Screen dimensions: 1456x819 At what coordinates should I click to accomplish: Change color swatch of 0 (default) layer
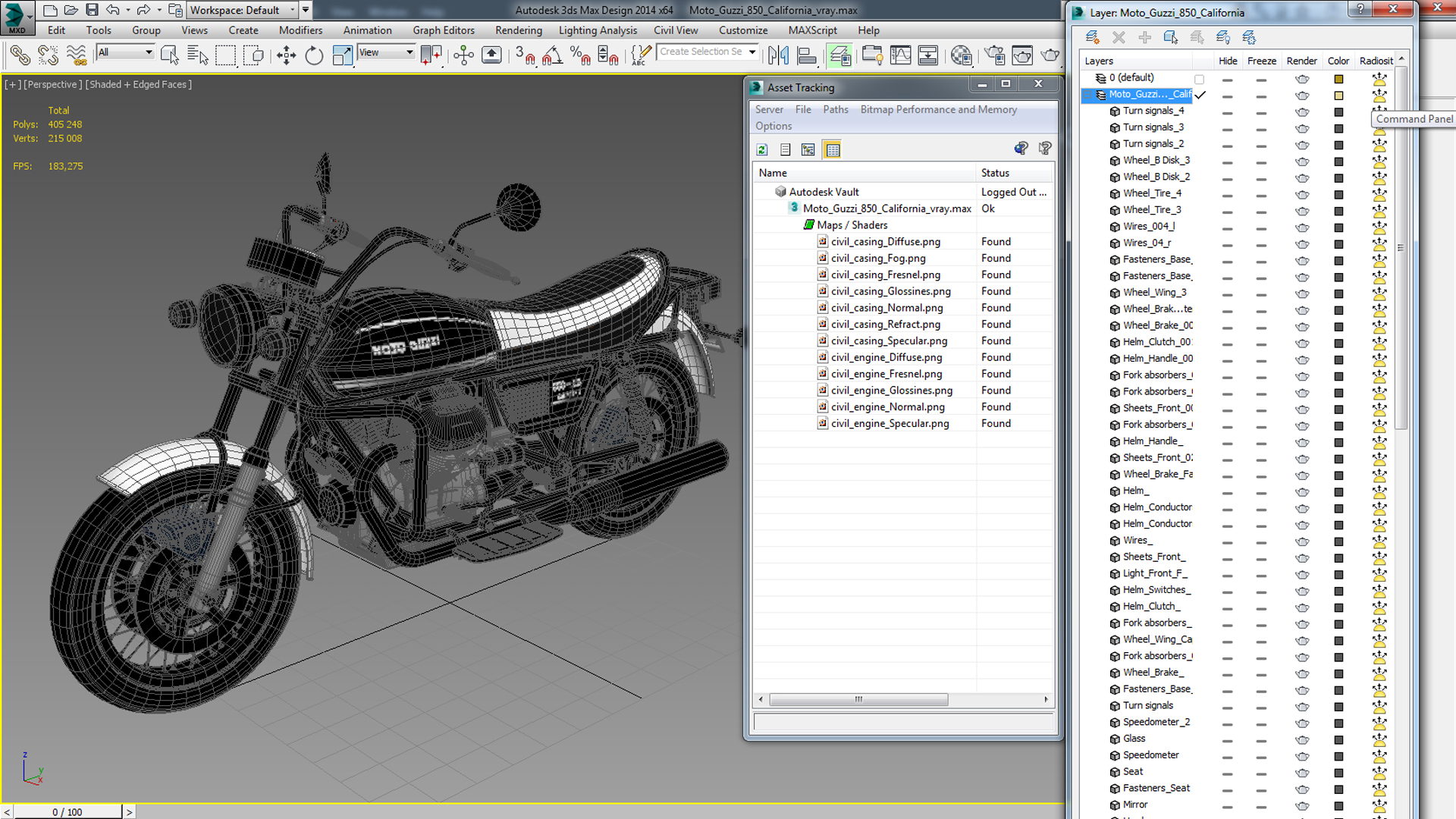pos(1338,79)
